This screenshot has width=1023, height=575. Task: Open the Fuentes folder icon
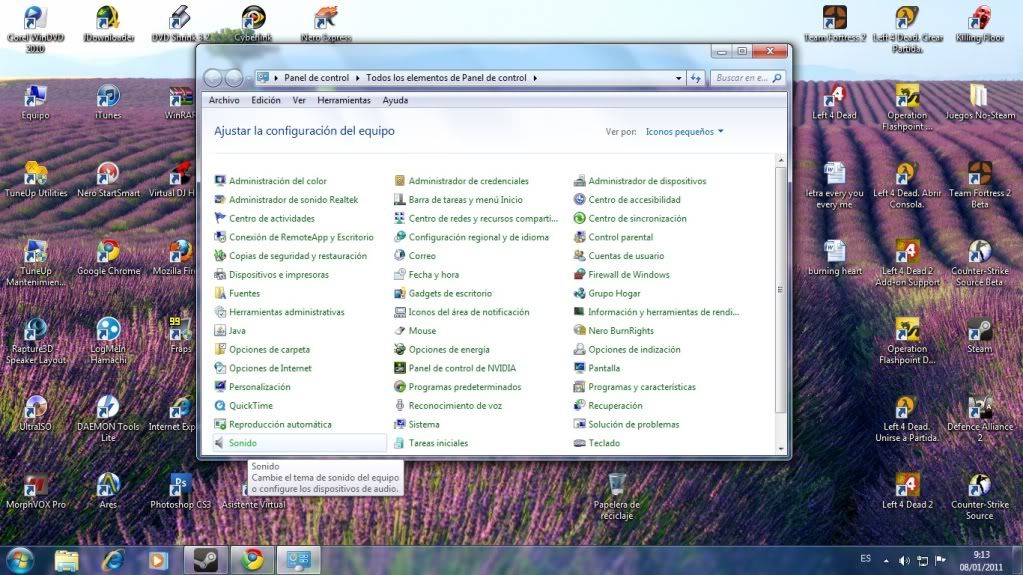click(220, 293)
